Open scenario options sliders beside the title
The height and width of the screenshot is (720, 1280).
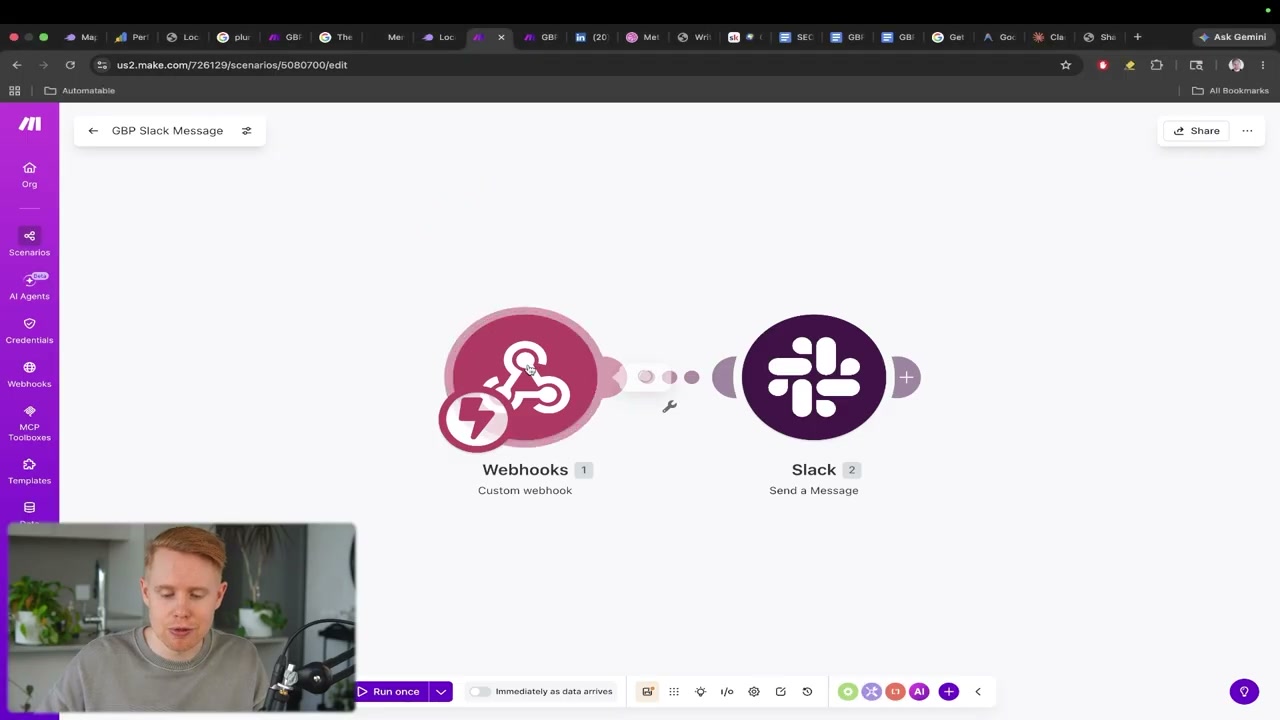point(246,131)
